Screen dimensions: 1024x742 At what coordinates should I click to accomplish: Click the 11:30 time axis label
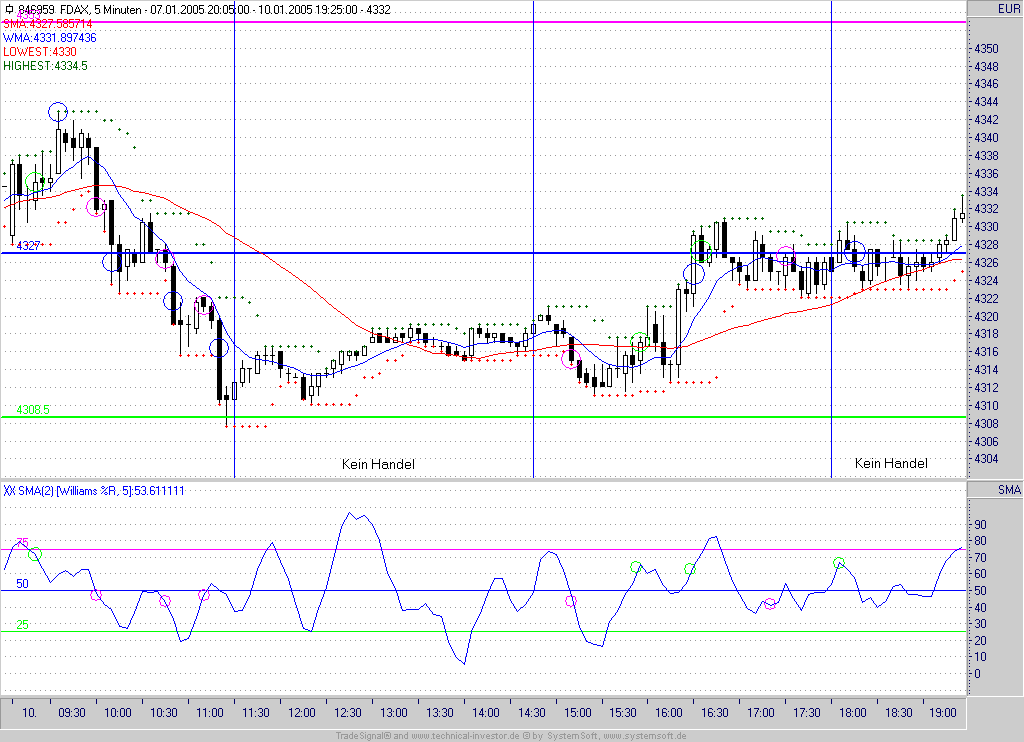pyautogui.click(x=255, y=713)
